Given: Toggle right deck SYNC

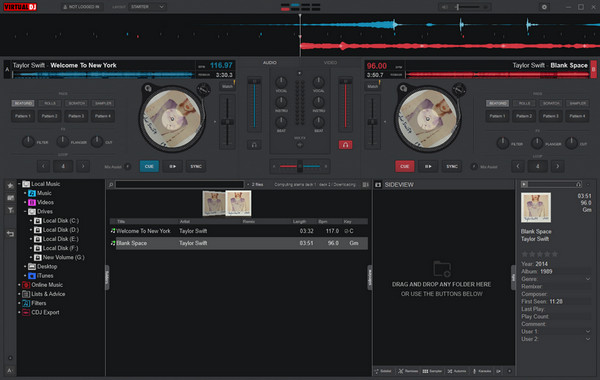Looking at the screenshot, I should click(452, 166).
